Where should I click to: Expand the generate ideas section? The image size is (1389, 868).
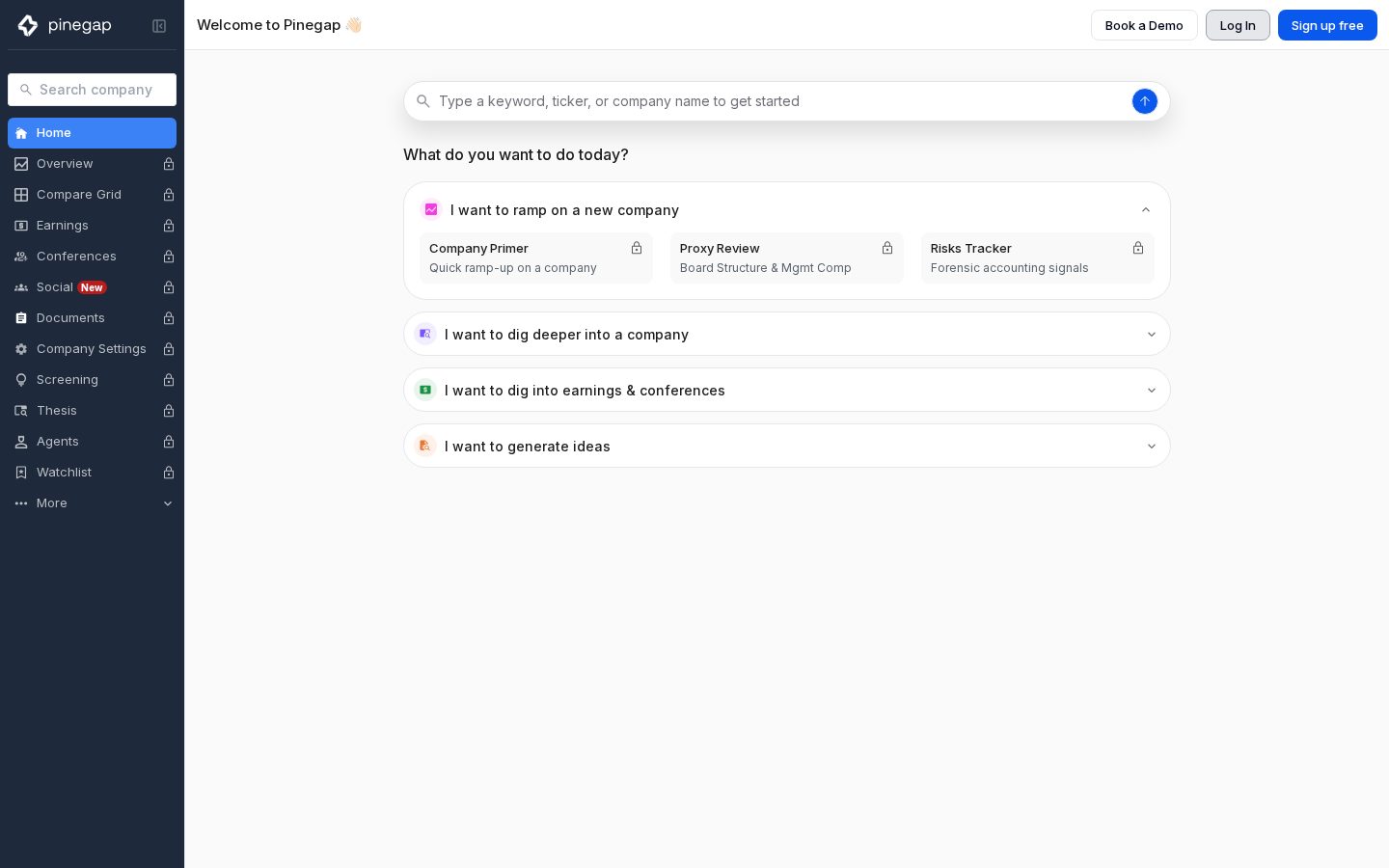1152,447
